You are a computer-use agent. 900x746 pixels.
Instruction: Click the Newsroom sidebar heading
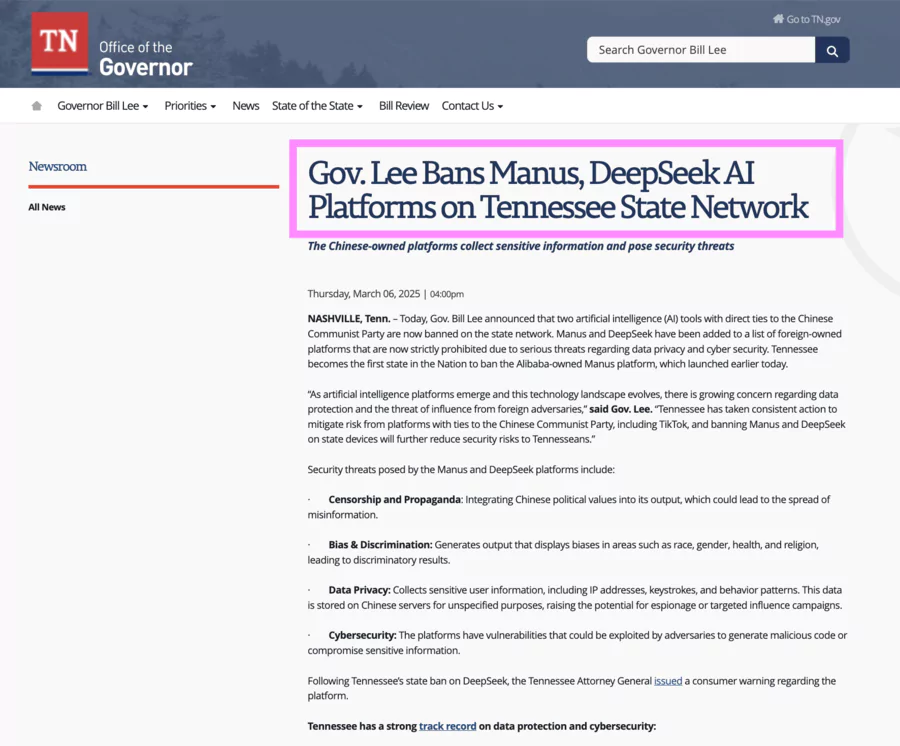pyautogui.click(x=57, y=166)
